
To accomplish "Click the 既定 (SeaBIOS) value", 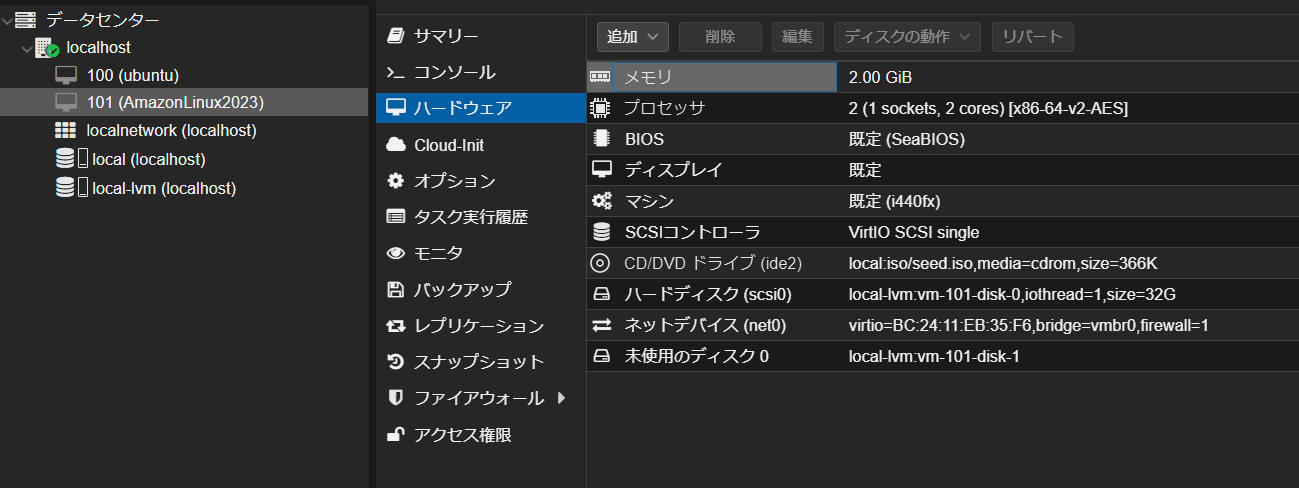I will 907,139.
